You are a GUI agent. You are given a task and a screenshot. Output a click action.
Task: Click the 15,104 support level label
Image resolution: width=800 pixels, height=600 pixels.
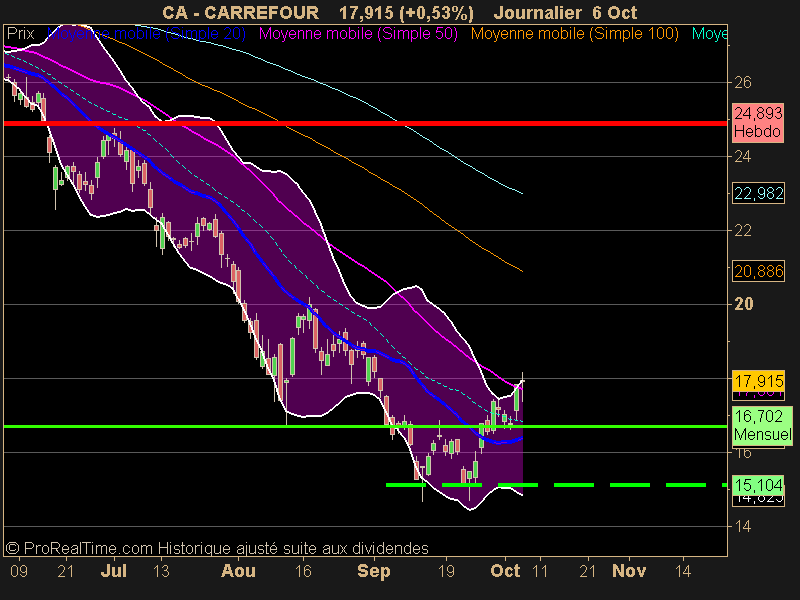click(x=758, y=485)
